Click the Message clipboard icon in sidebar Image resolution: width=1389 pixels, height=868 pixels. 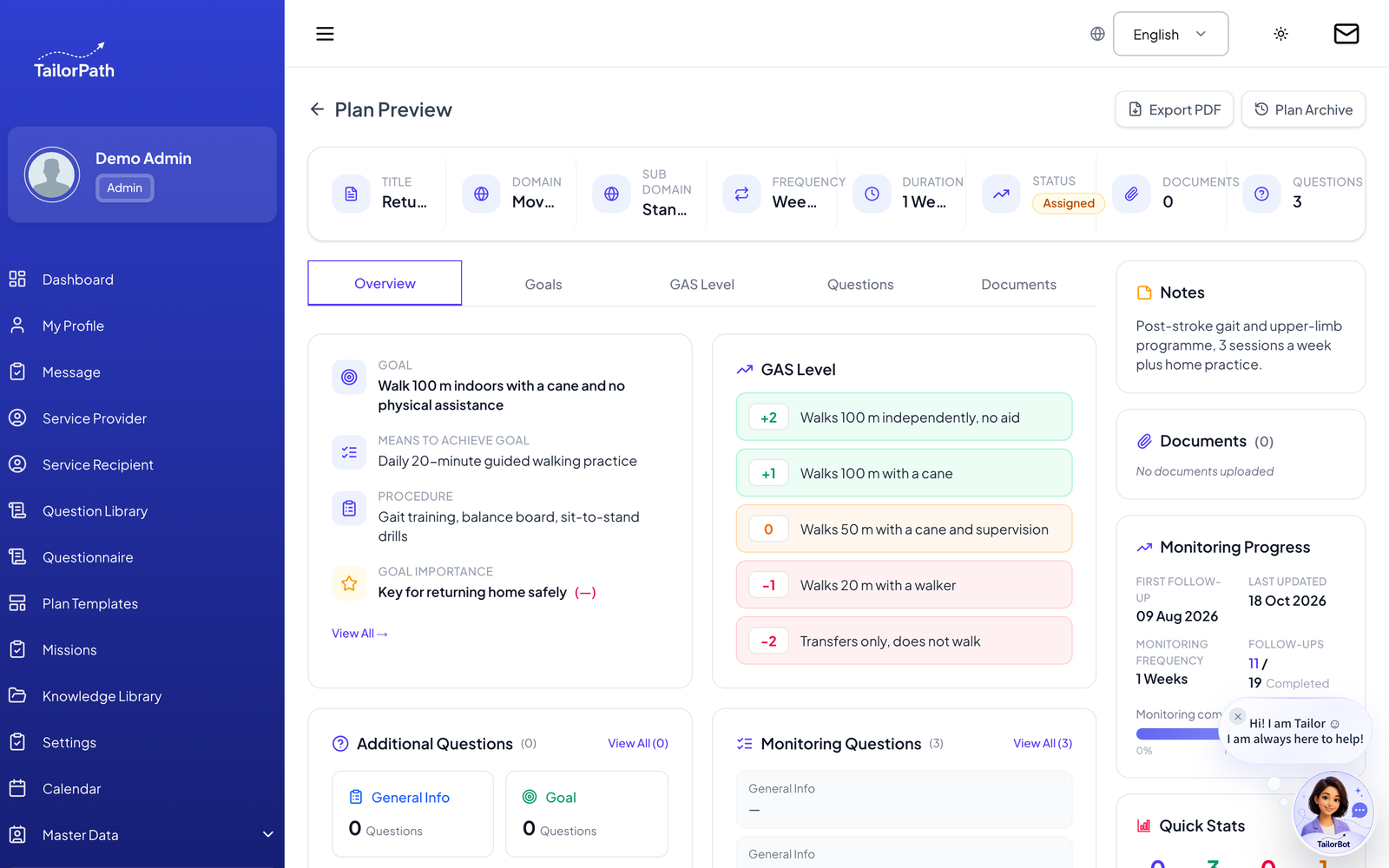tap(17, 372)
